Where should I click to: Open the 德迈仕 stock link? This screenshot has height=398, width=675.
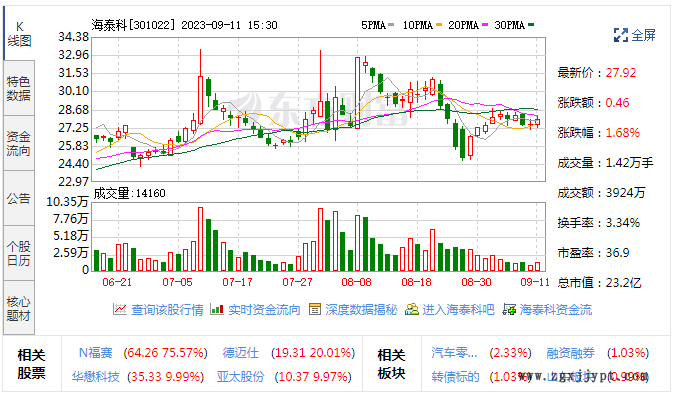241,353
